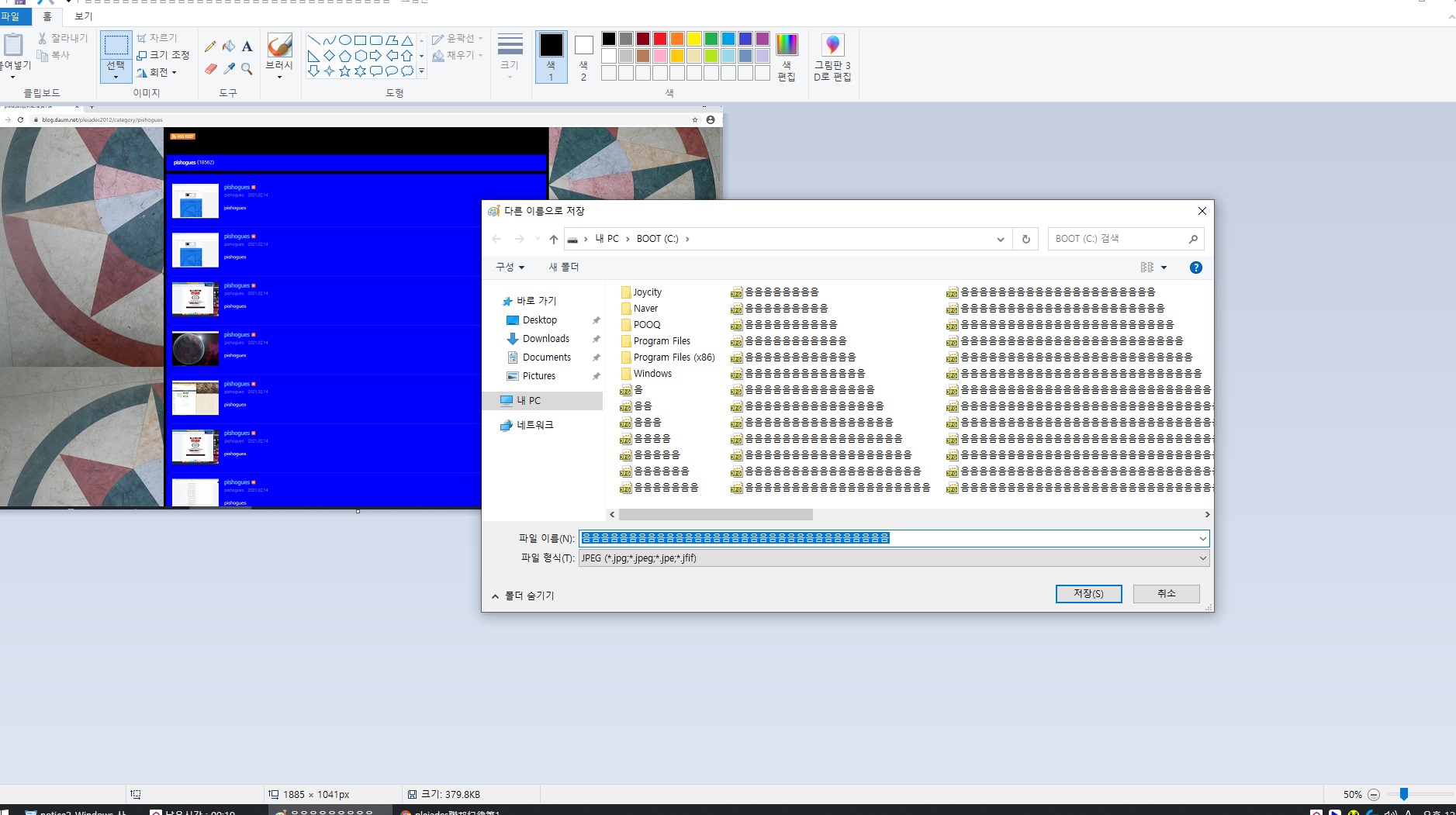
Task: Click 새 폴더 new folder
Action: pyautogui.click(x=564, y=267)
